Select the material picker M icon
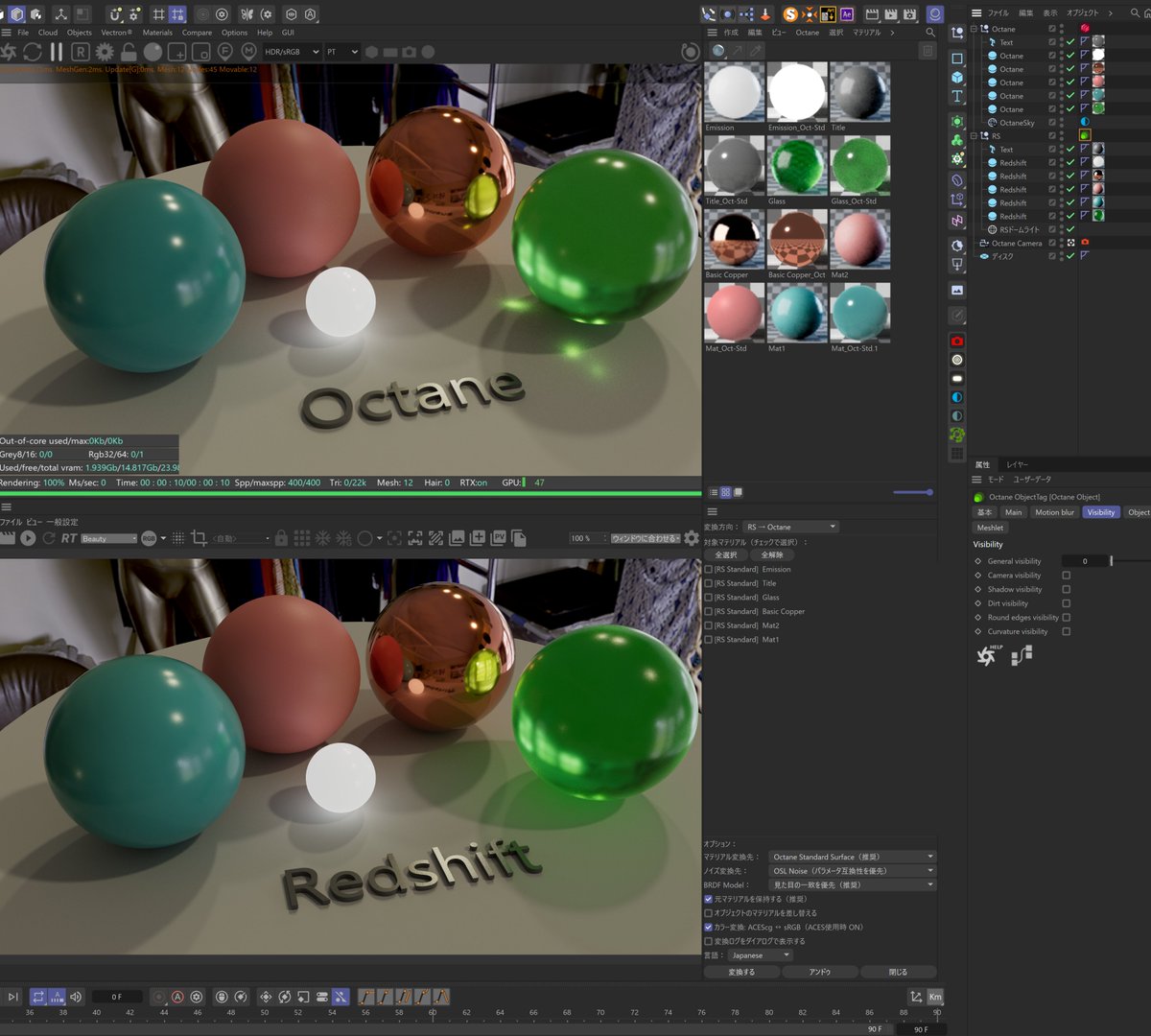The image size is (1151, 1036). click(248, 52)
